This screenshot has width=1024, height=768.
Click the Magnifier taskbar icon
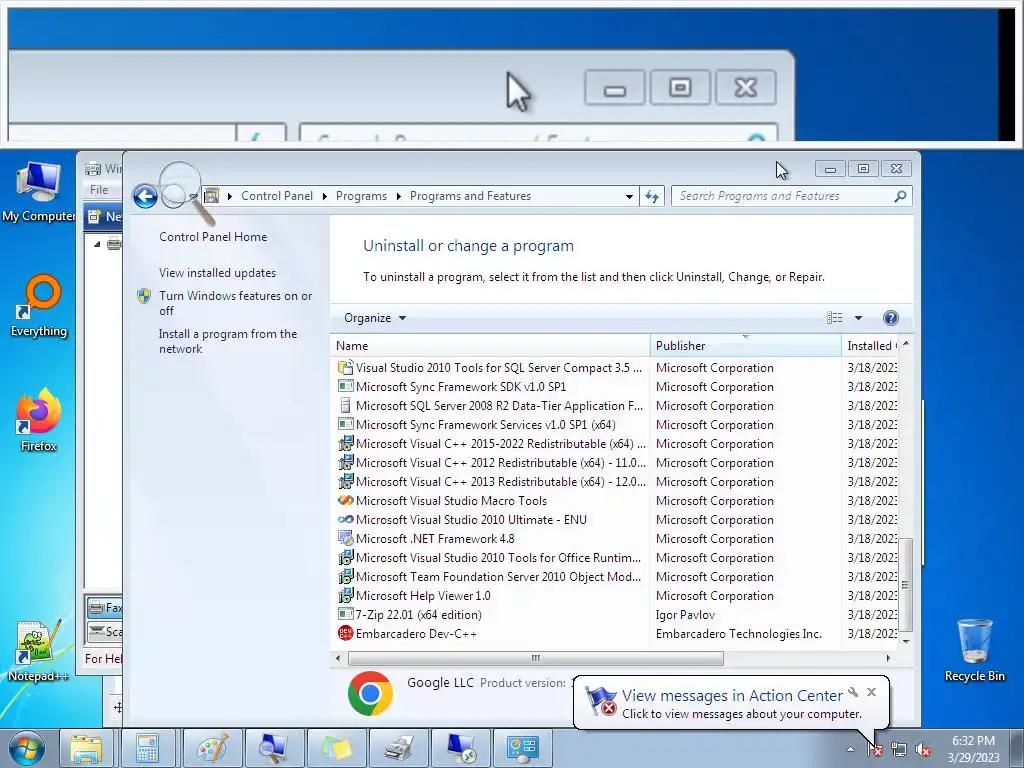pos(274,749)
